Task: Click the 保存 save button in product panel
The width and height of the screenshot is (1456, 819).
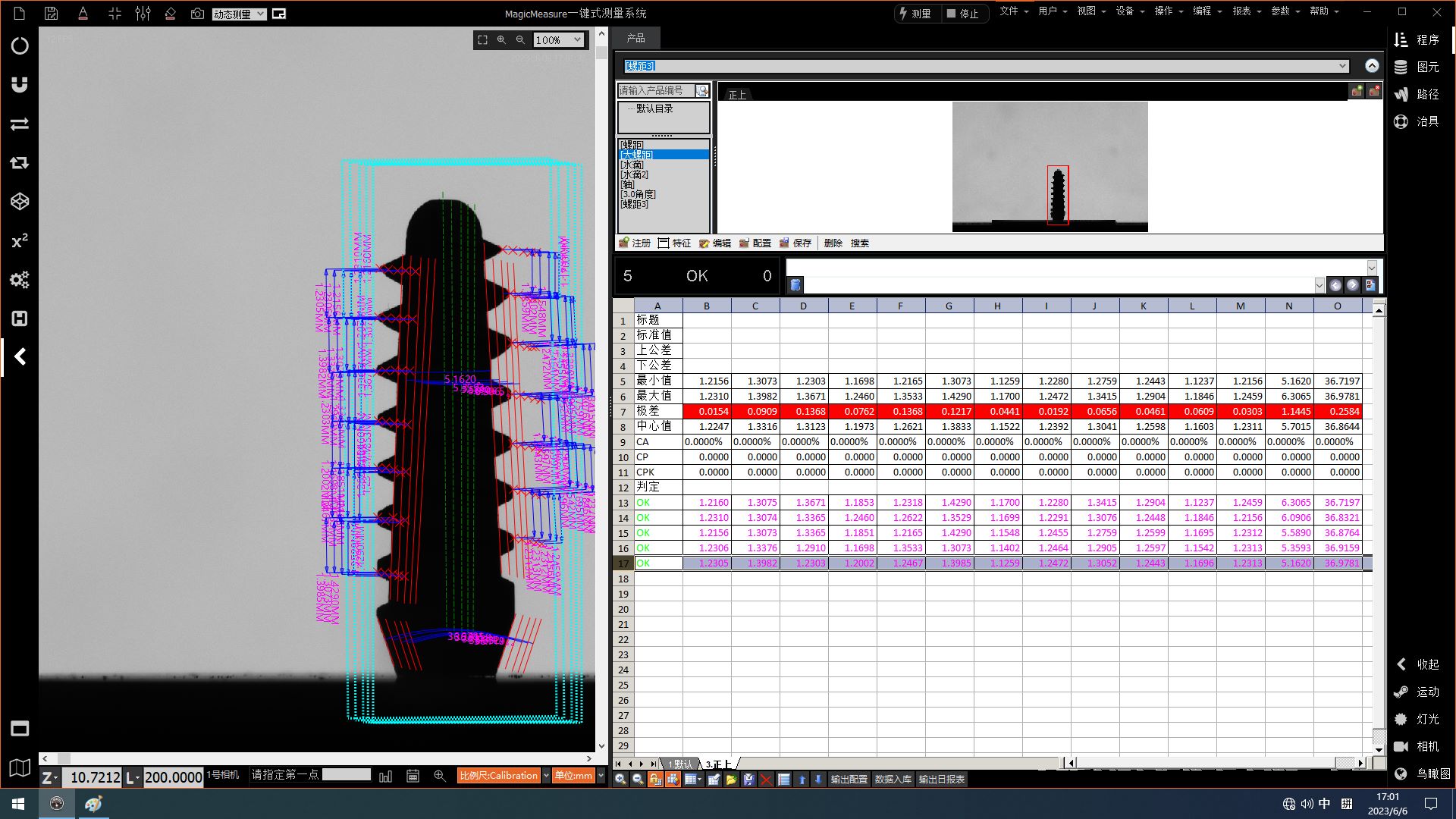Action: 795,243
